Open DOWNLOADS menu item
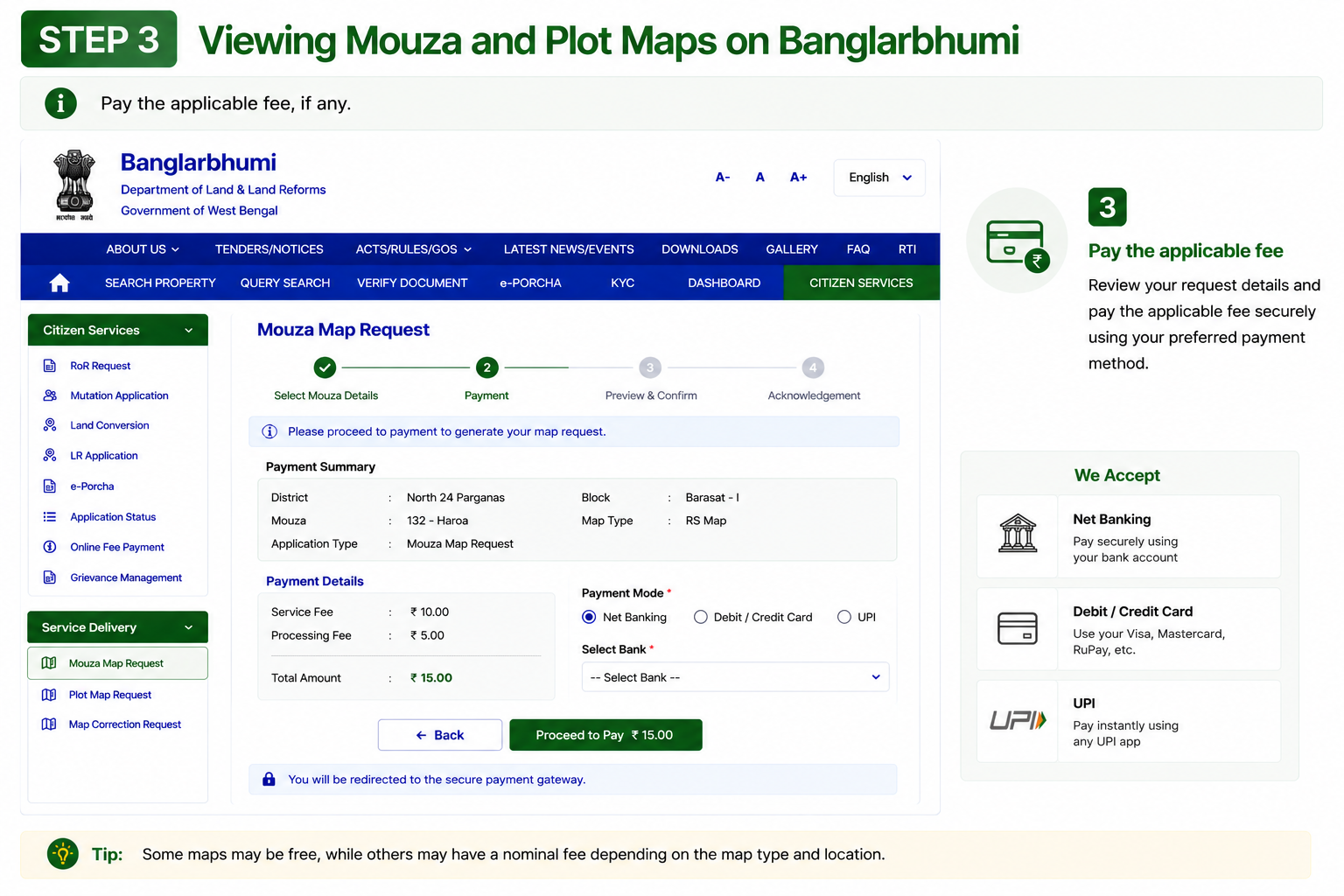Image resolution: width=1344 pixels, height=896 pixels. pyautogui.click(x=700, y=249)
